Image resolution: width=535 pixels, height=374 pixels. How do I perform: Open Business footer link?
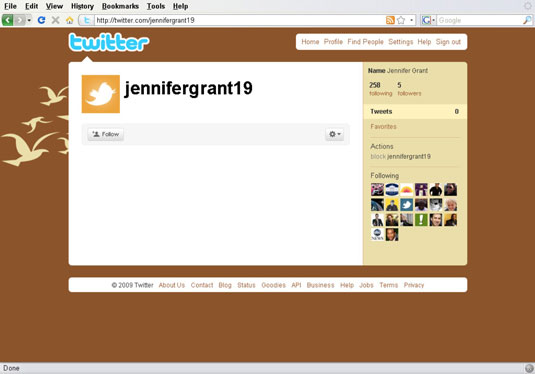[x=320, y=285]
